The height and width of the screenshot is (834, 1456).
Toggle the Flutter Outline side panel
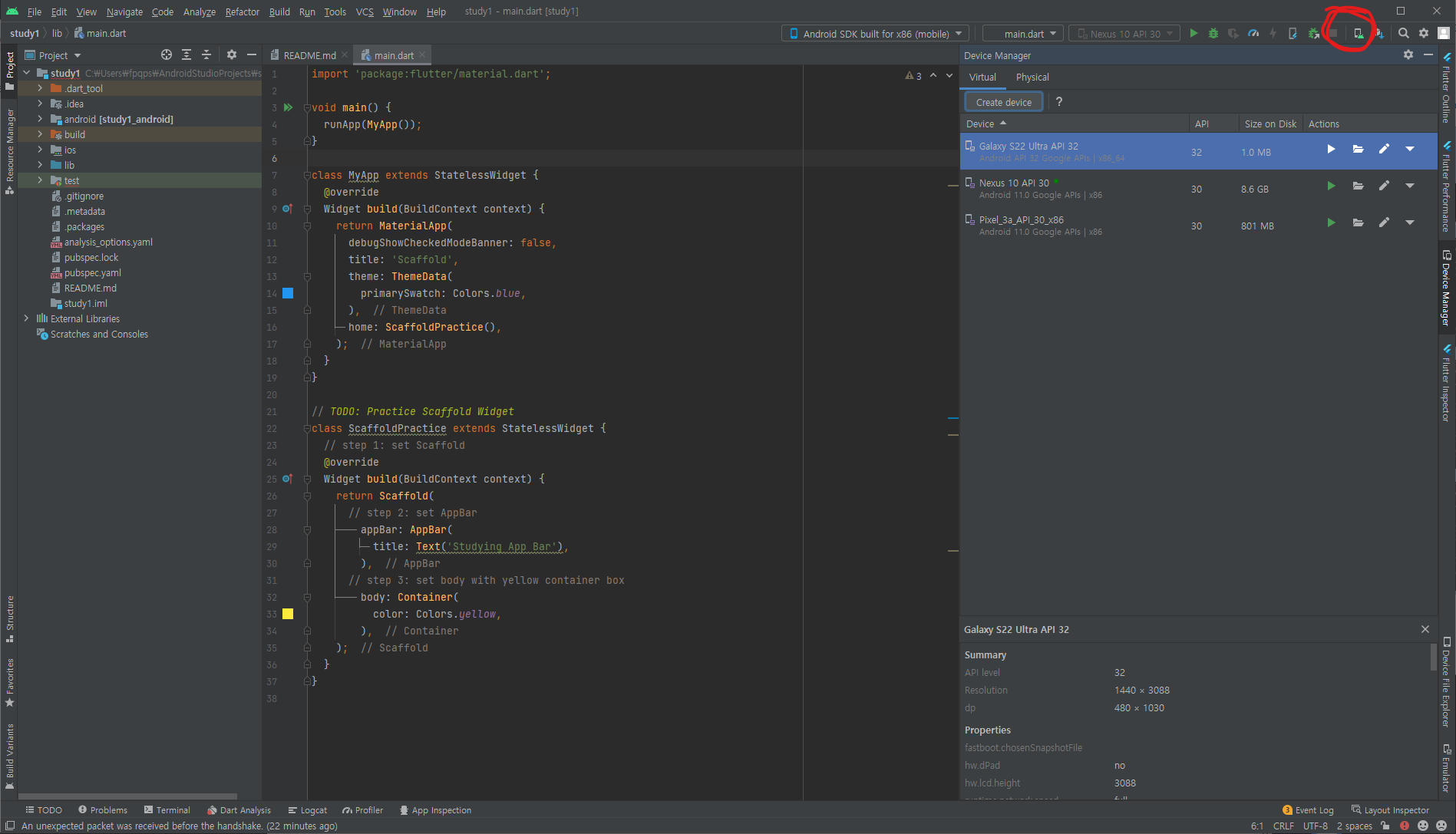(1446, 88)
